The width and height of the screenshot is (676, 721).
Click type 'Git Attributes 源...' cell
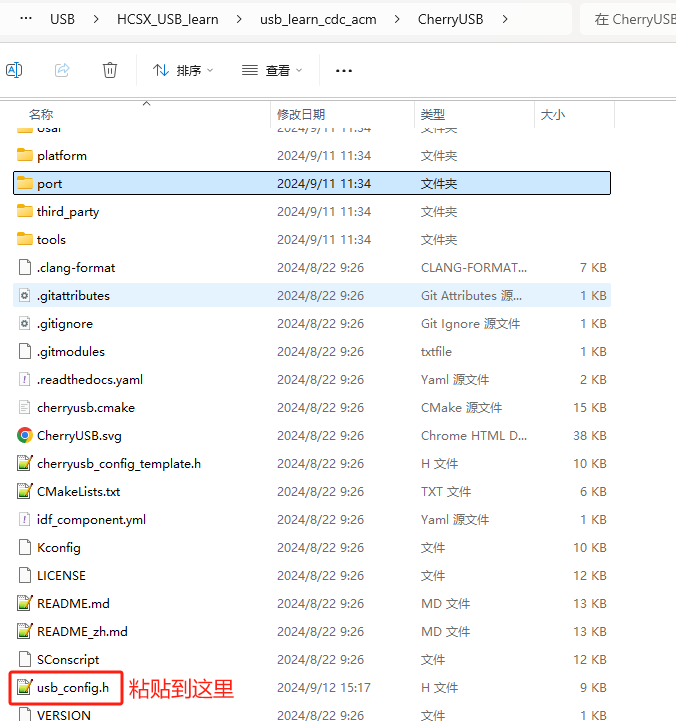tap(471, 296)
